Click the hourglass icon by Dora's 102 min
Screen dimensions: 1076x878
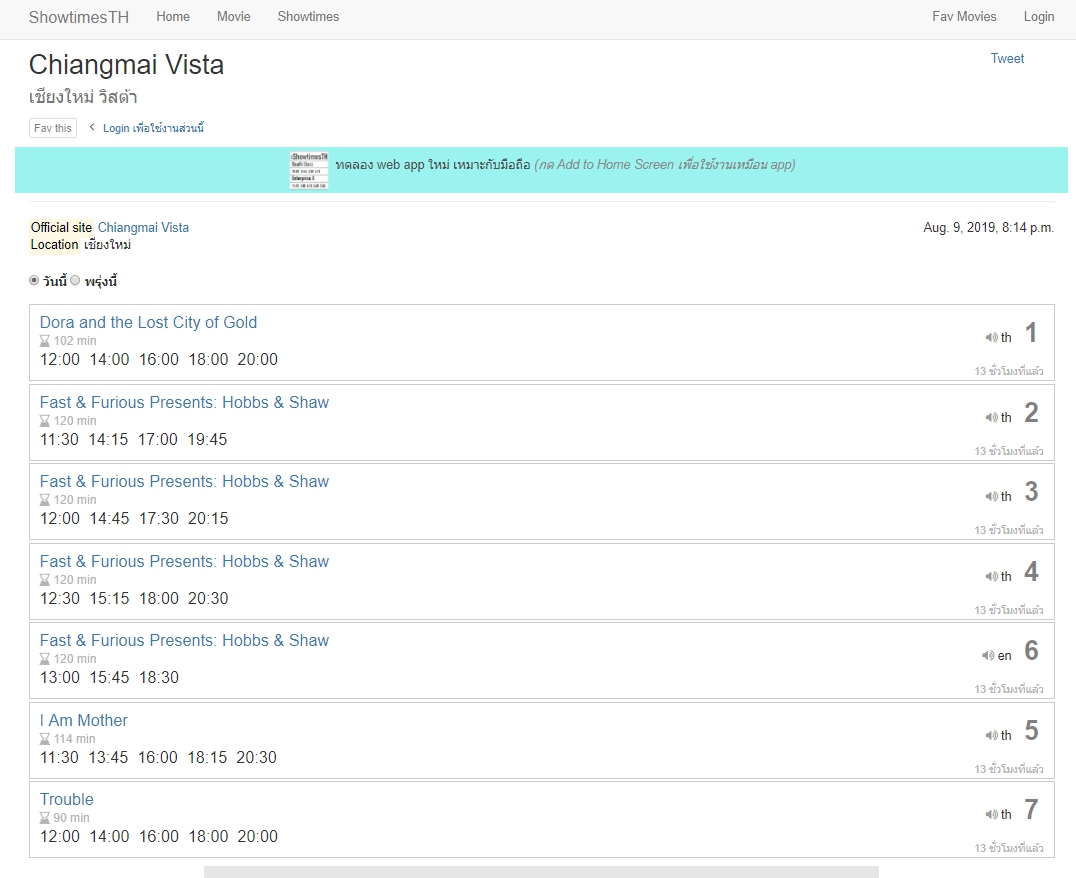45,341
